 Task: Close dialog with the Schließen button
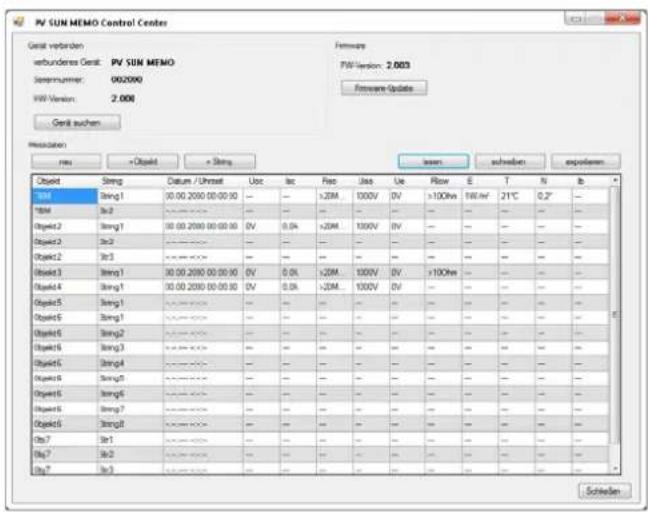point(605,491)
